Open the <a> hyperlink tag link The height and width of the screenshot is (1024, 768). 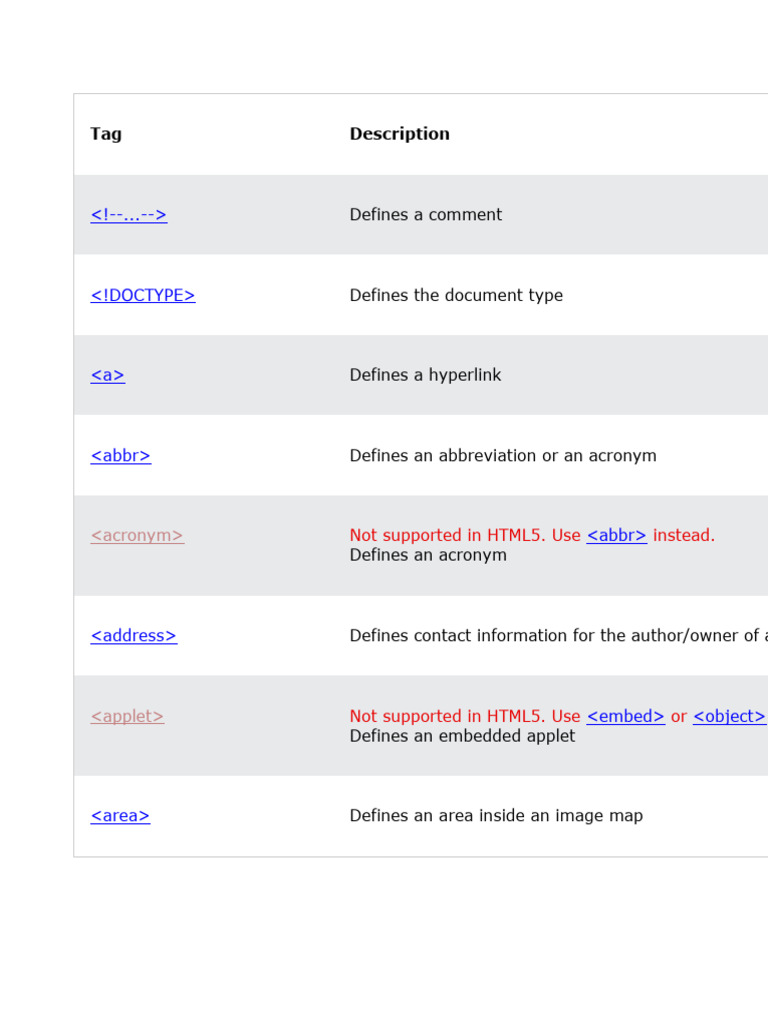pyautogui.click(x=107, y=375)
